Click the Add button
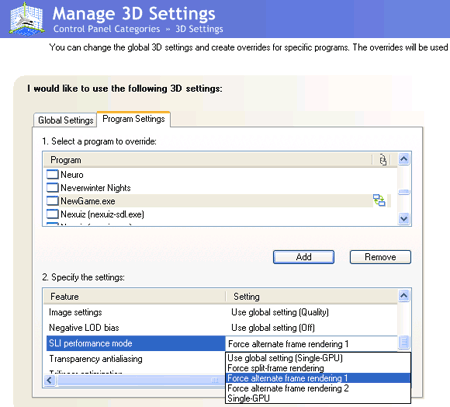 click(304, 257)
